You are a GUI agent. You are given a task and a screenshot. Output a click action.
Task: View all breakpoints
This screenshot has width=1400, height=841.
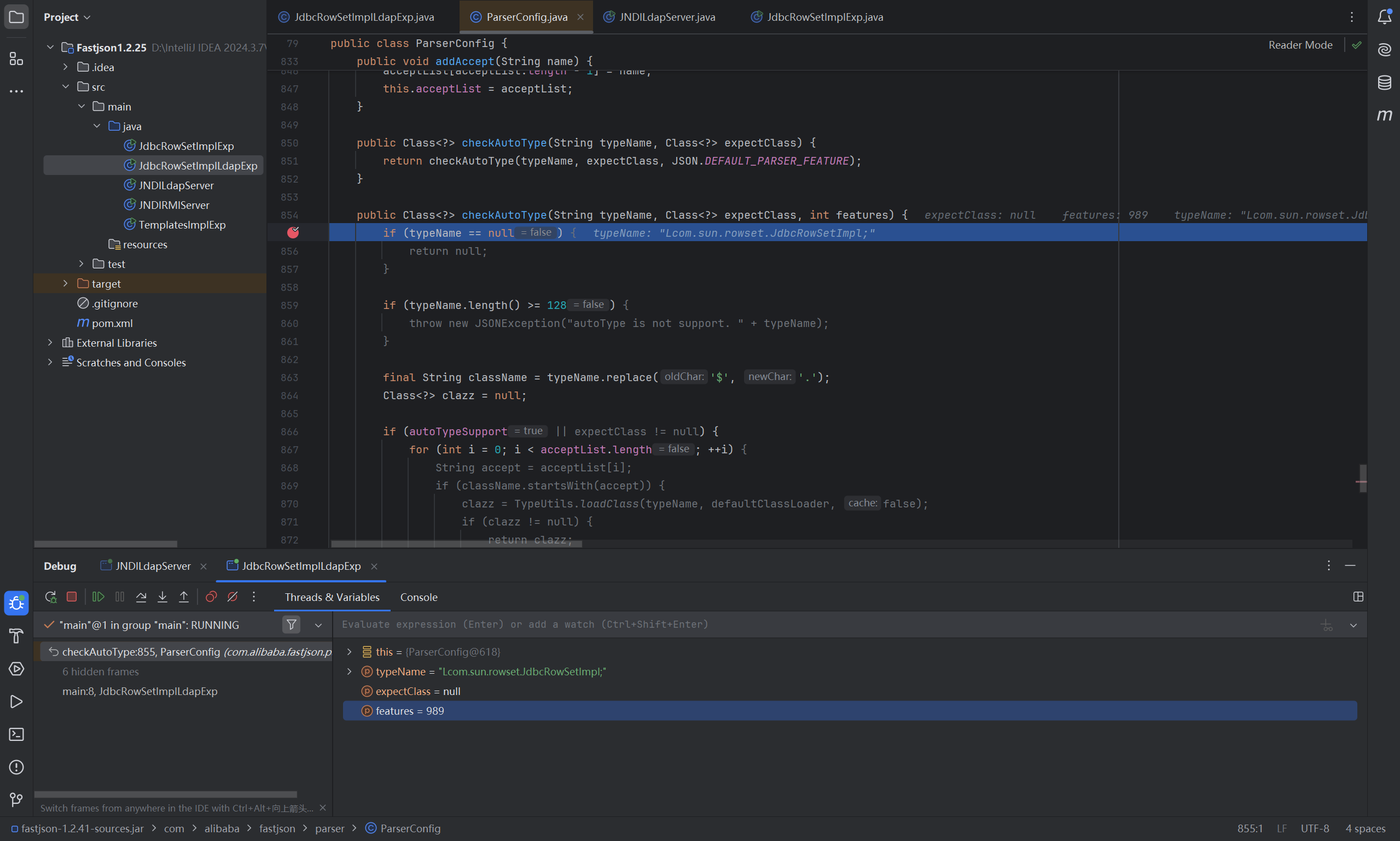pos(211,597)
